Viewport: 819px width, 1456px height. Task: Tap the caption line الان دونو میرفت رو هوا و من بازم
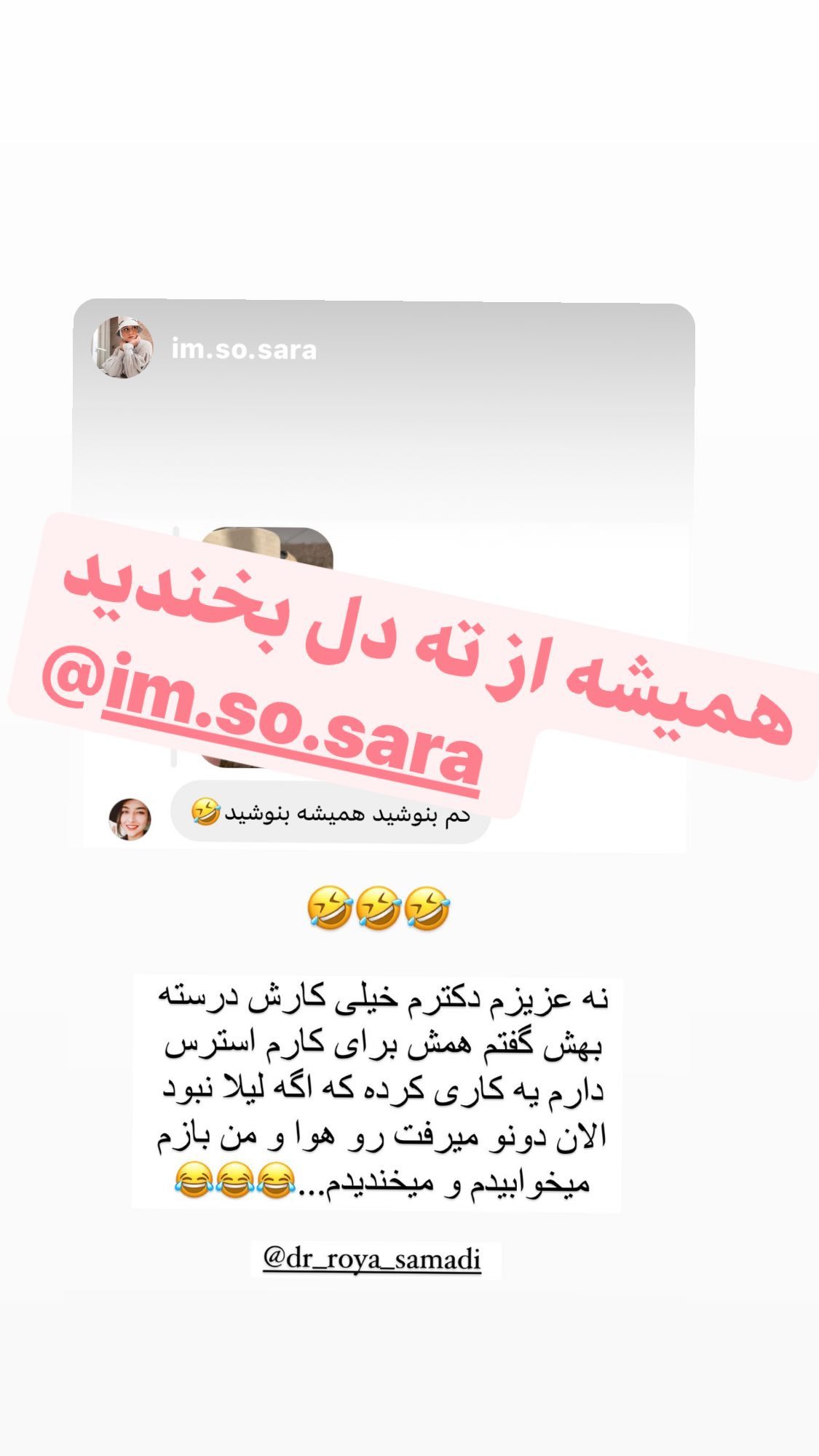pyautogui.click(x=382, y=1138)
